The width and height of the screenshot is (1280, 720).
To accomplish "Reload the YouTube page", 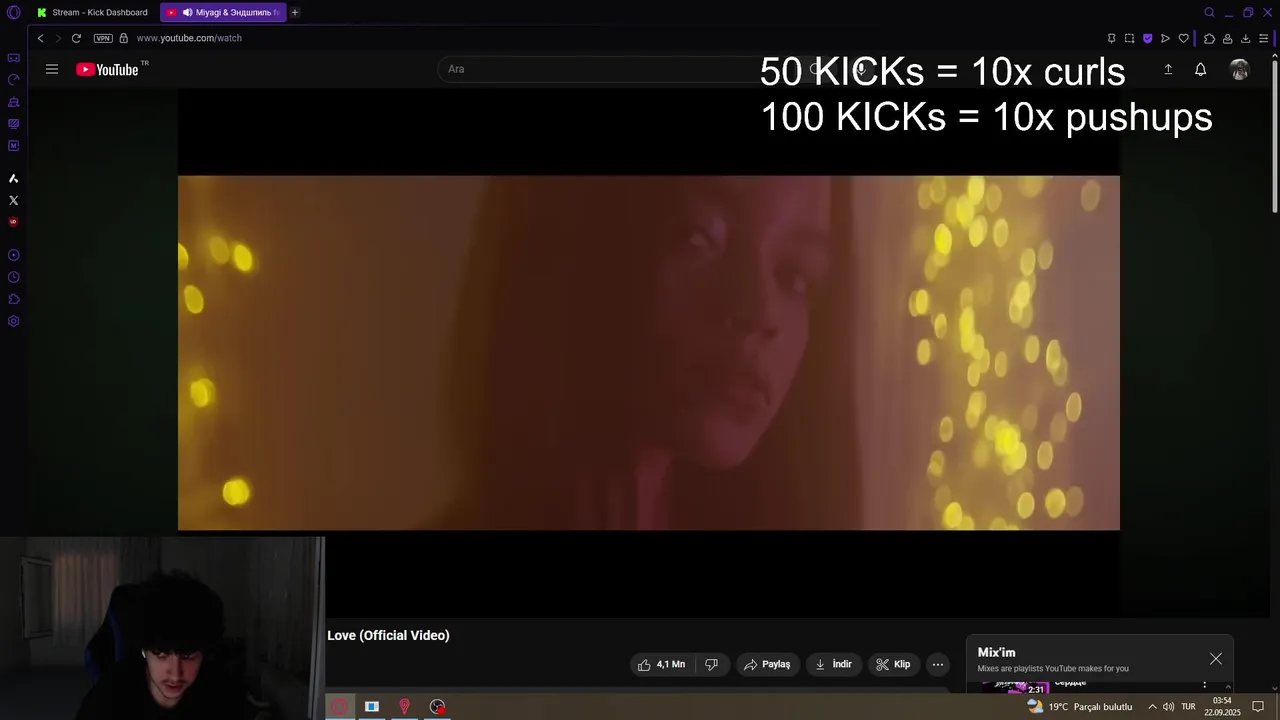I will tap(76, 38).
